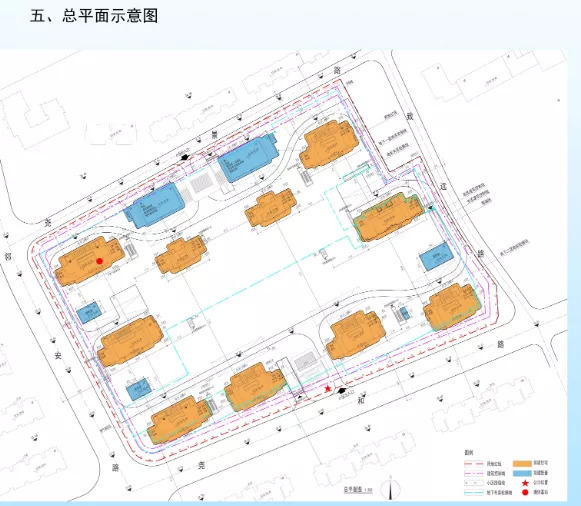The width and height of the screenshot is (581, 506).
Task: Click the scale label beside the north arrow
Action: coord(358,489)
